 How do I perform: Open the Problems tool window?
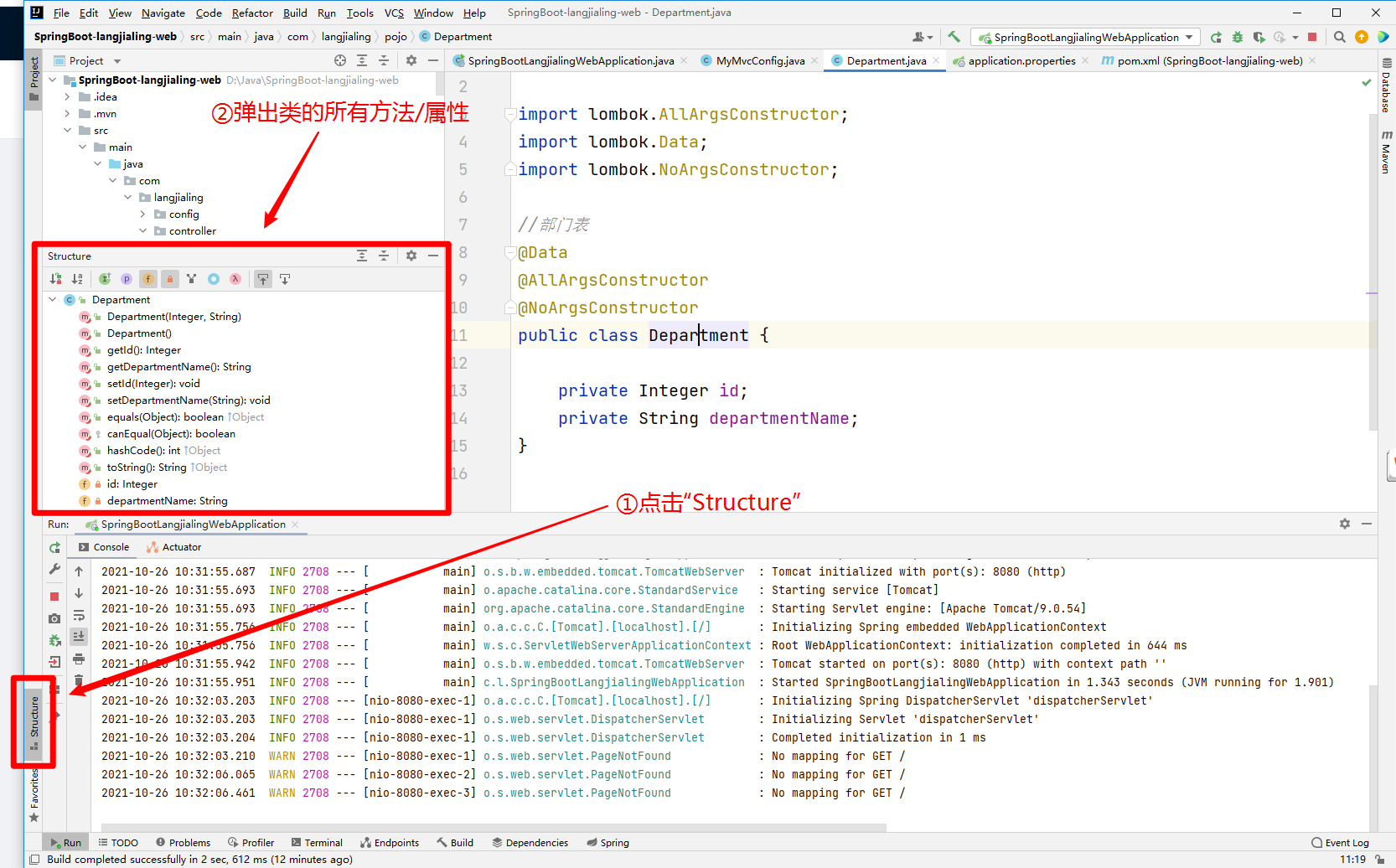[x=183, y=842]
